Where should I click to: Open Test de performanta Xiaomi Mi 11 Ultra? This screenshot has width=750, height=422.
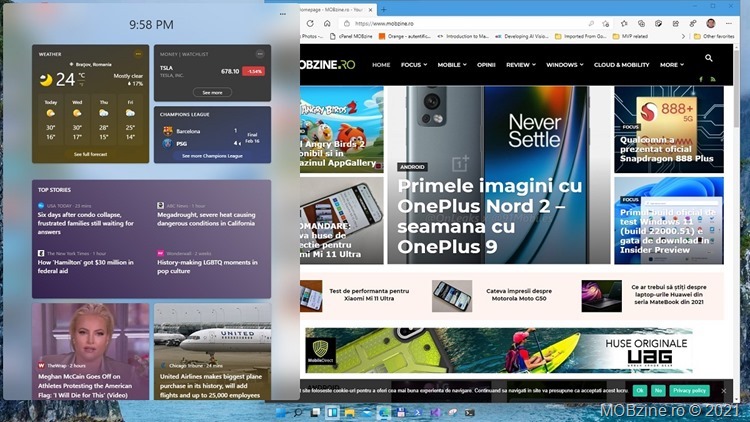[369, 295]
